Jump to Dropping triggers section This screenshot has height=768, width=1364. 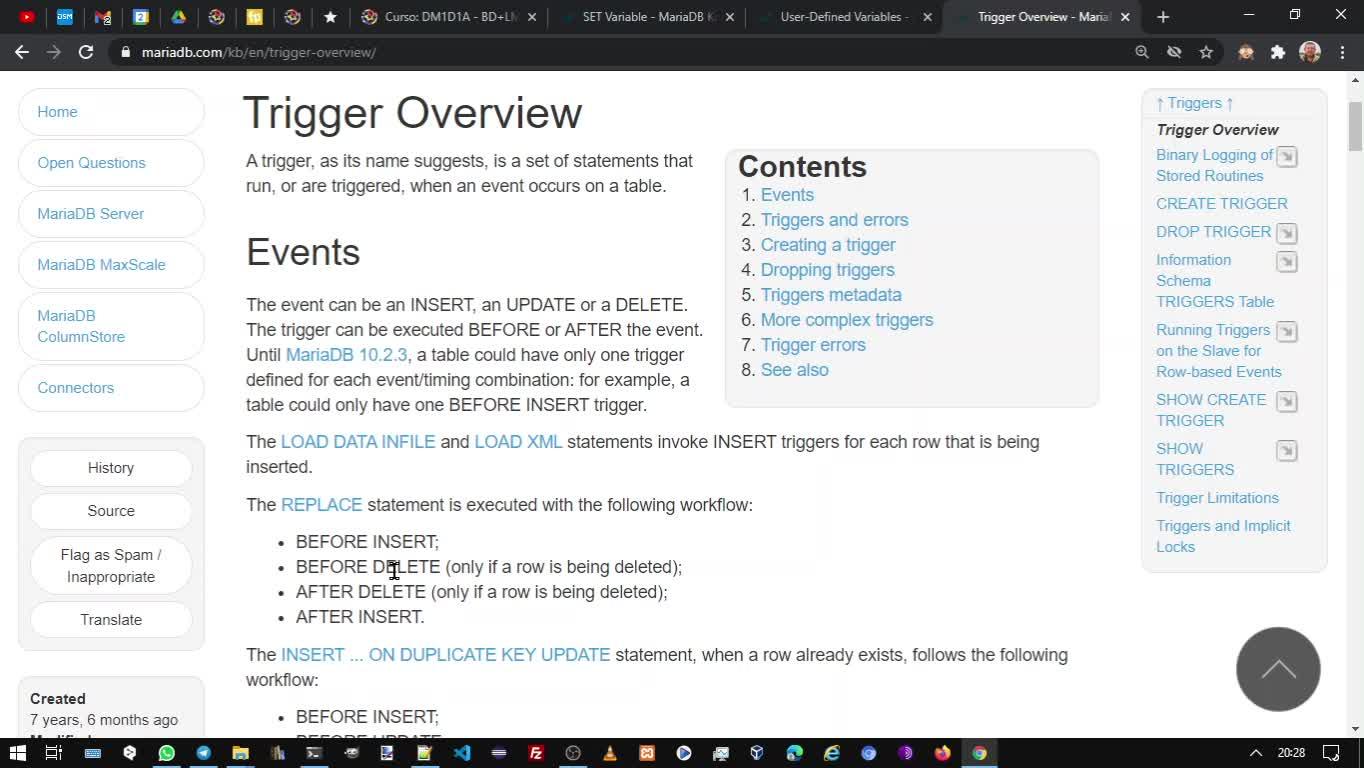[x=827, y=270]
